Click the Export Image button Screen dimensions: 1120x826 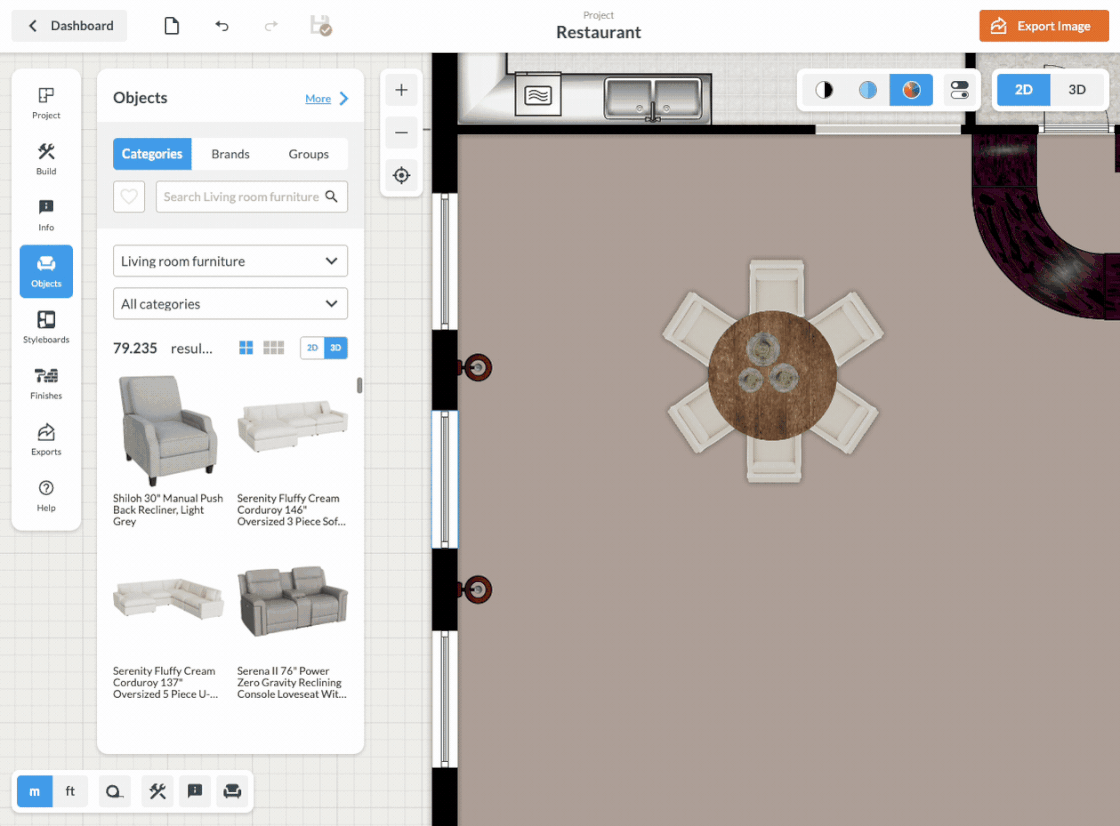pyautogui.click(x=1043, y=26)
